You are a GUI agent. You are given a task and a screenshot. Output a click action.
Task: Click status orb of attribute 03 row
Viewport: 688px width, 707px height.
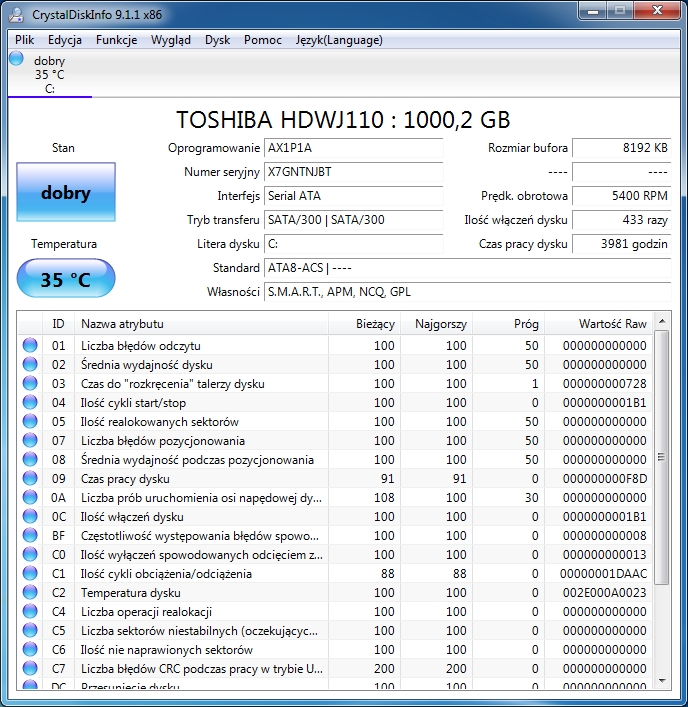point(30,383)
